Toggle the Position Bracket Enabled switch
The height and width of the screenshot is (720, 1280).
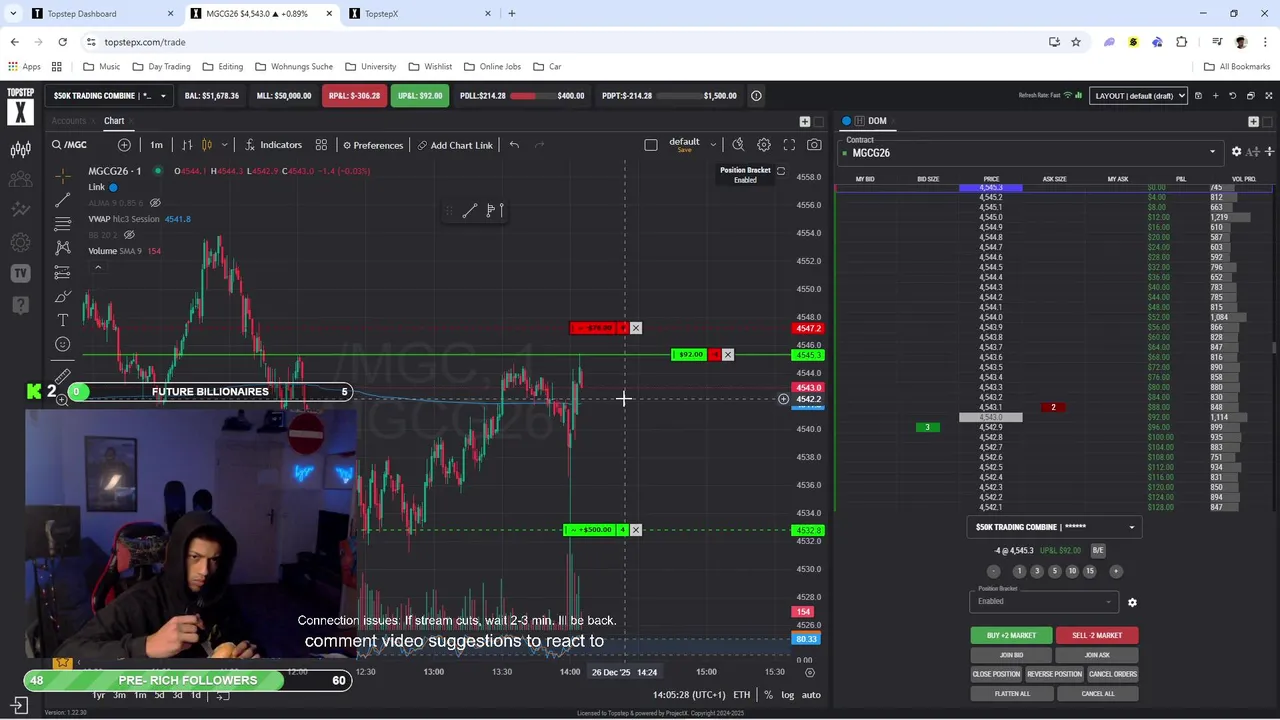click(780, 171)
